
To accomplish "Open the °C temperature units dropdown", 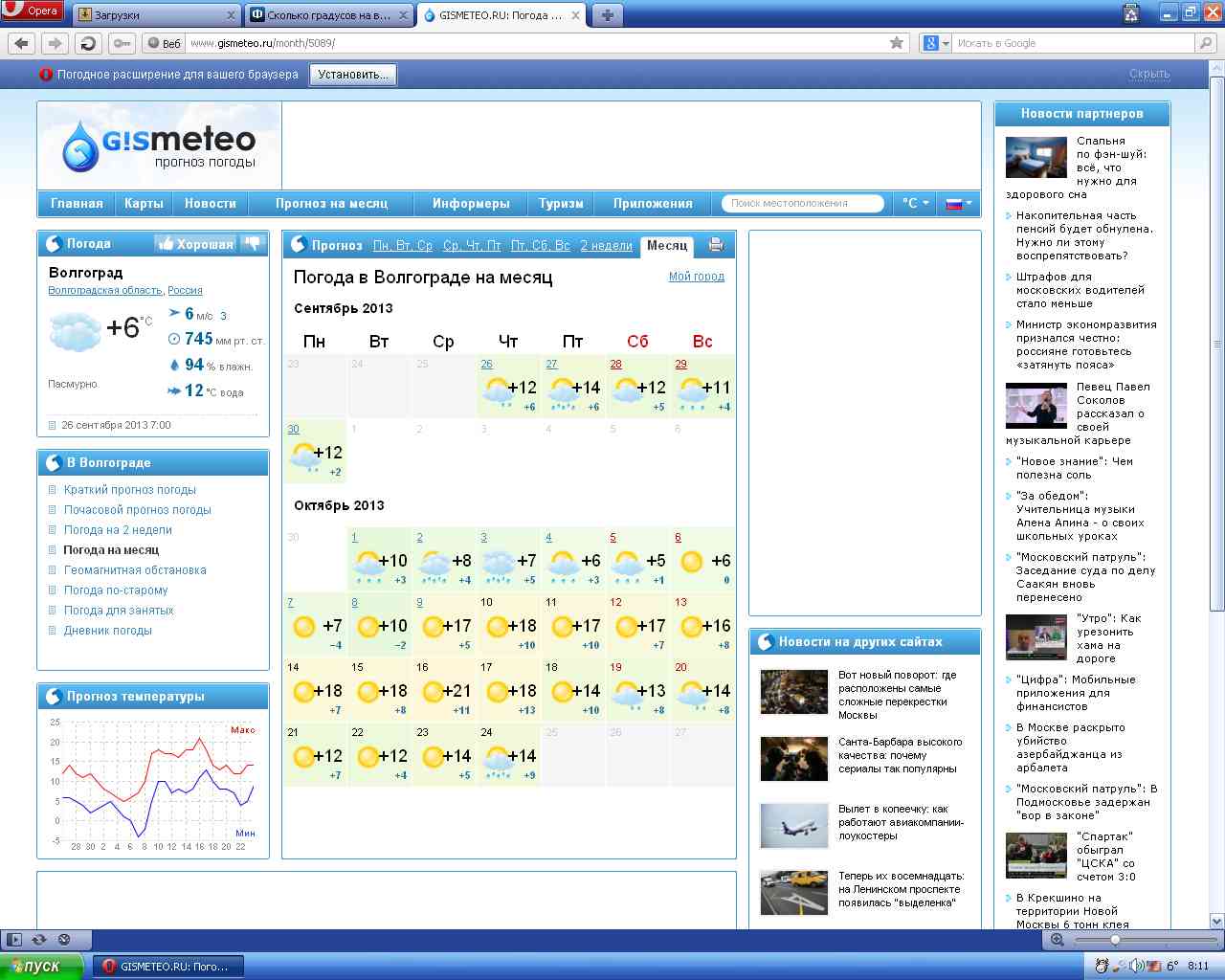I will pos(915,203).
